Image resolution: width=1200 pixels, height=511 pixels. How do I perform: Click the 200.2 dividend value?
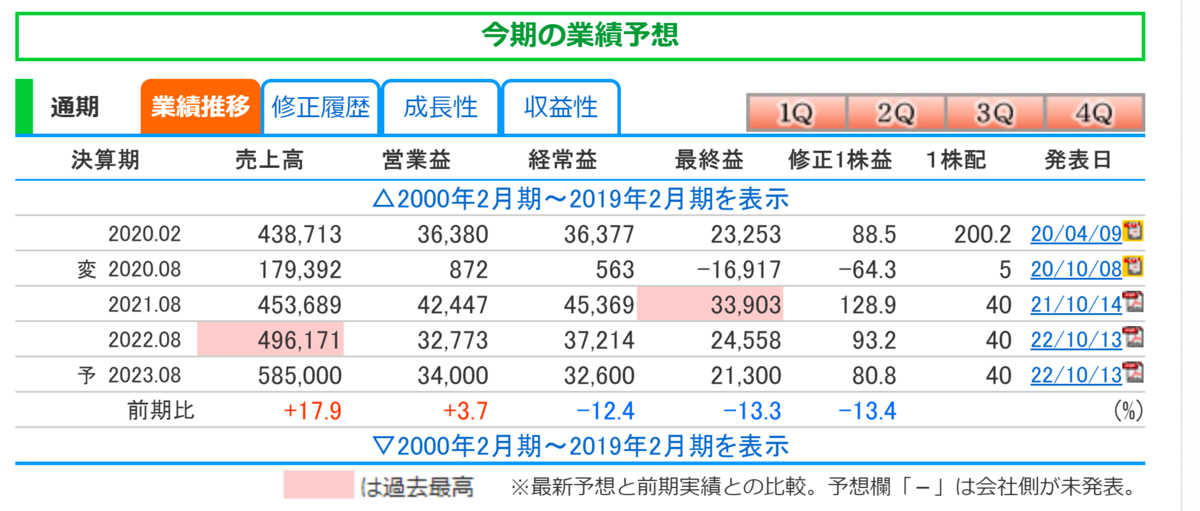983,235
